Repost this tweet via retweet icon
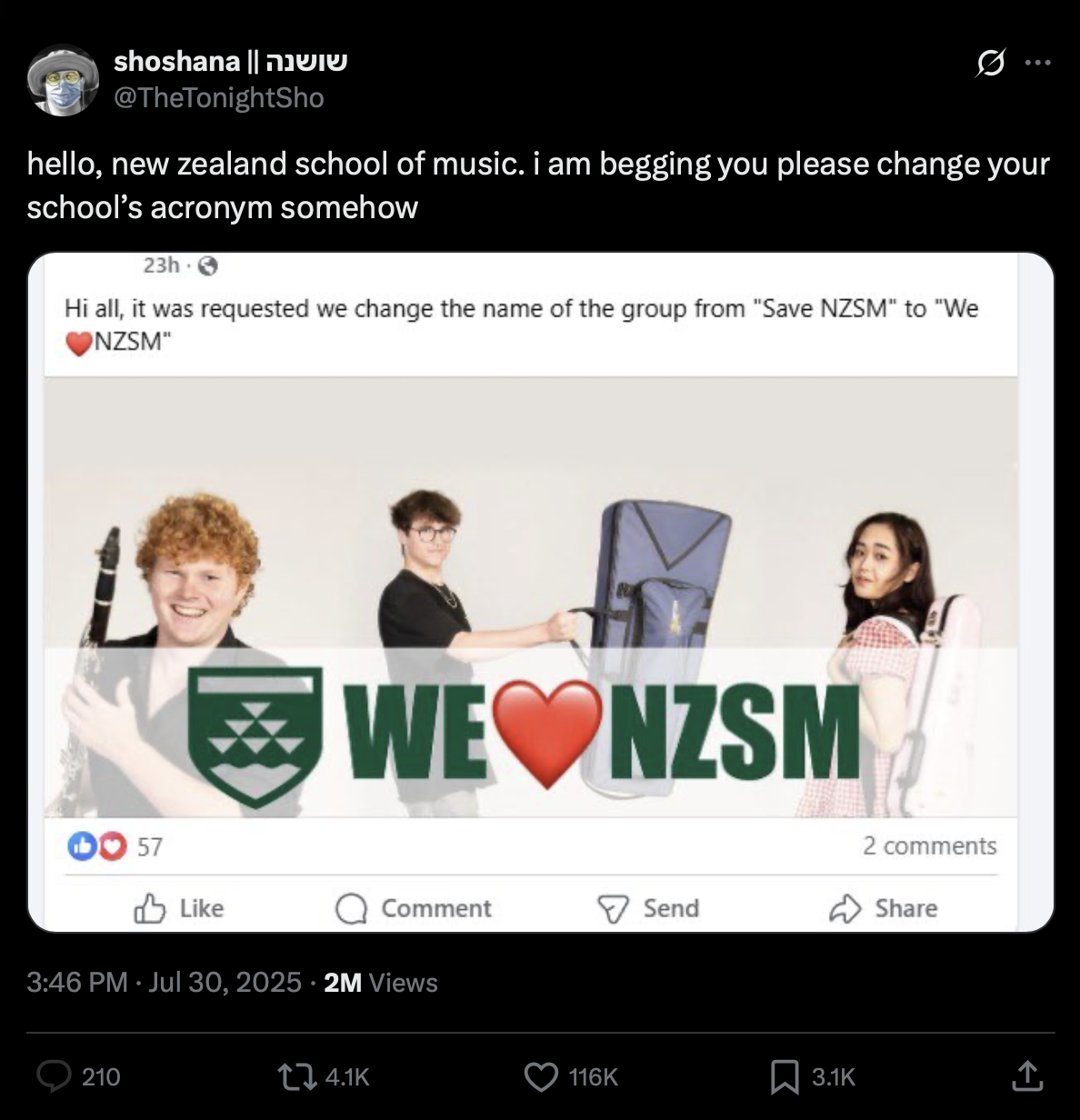 coord(297,1076)
